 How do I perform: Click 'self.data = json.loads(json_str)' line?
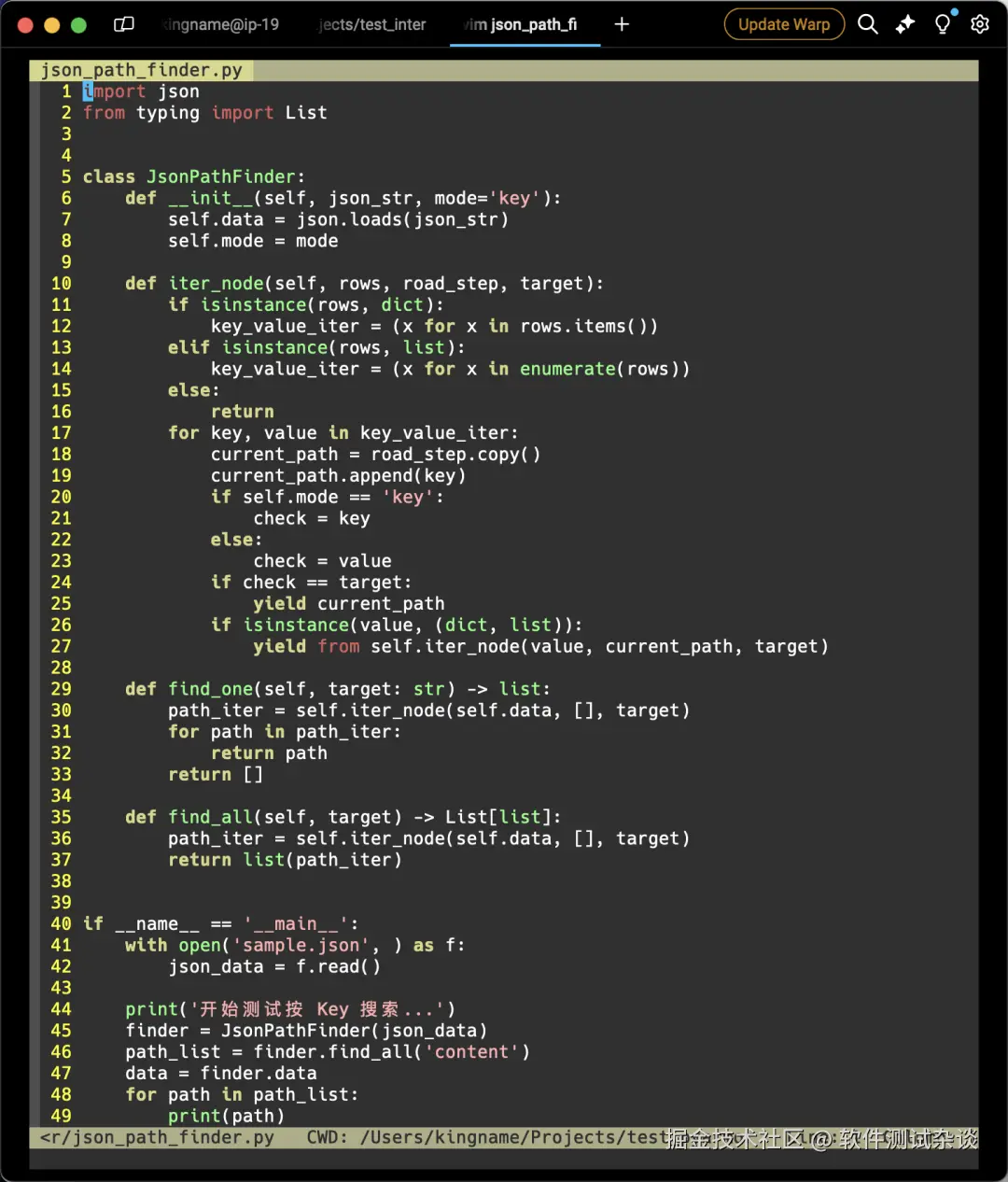pyautogui.click(x=339, y=219)
